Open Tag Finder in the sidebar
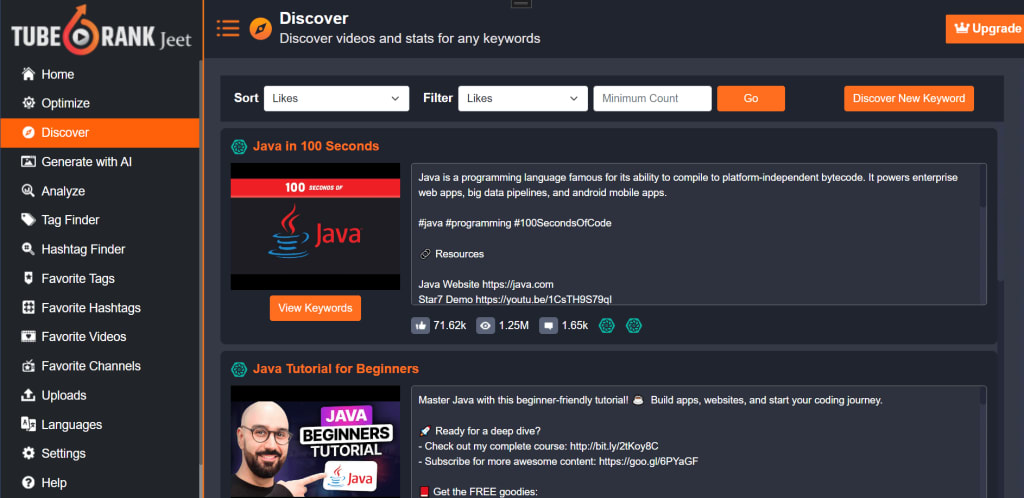1024x498 pixels. coord(99,220)
